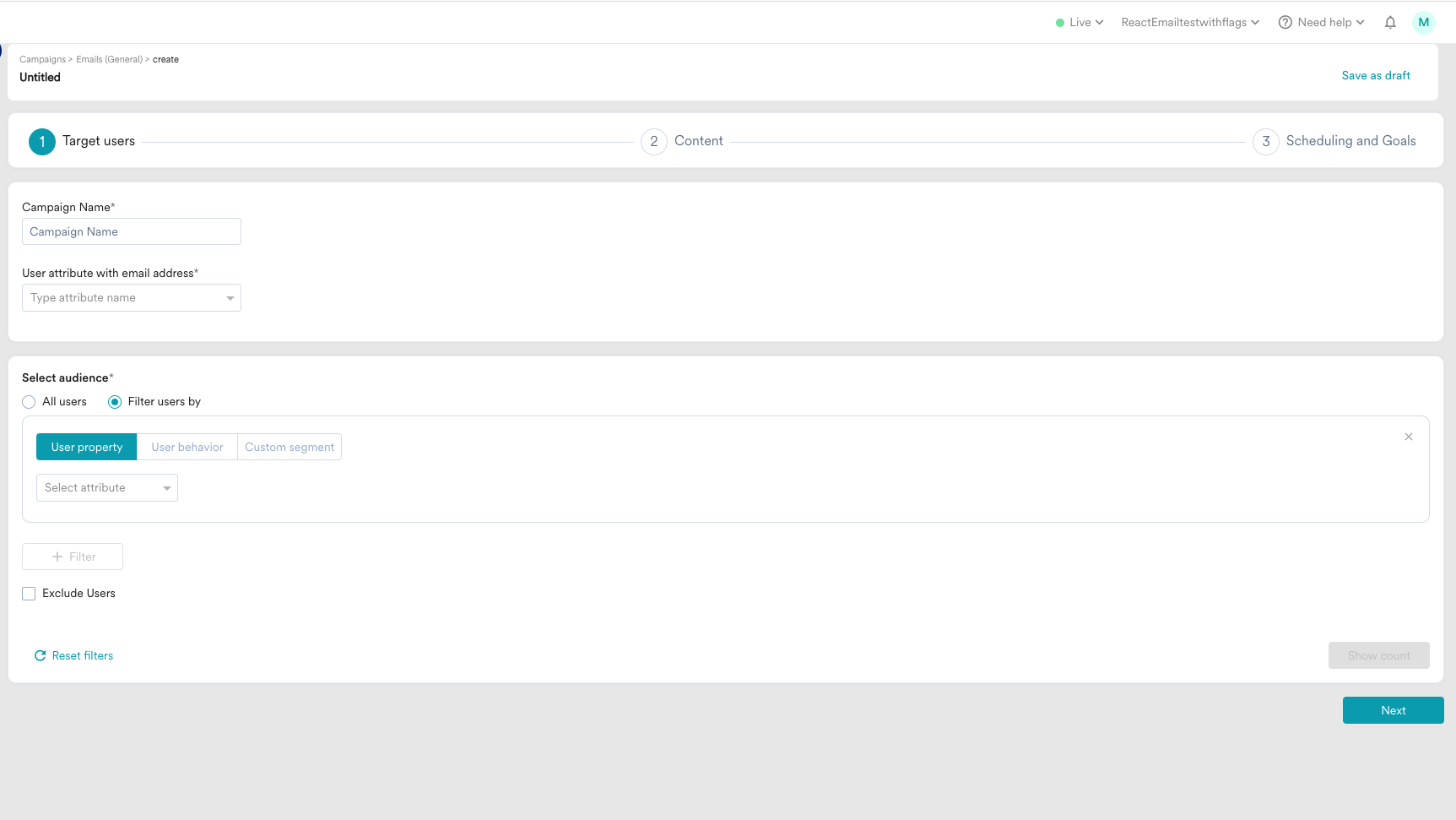Select the All users radio button
This screenshot has height=820, width=1456.
tap(29, 402)
